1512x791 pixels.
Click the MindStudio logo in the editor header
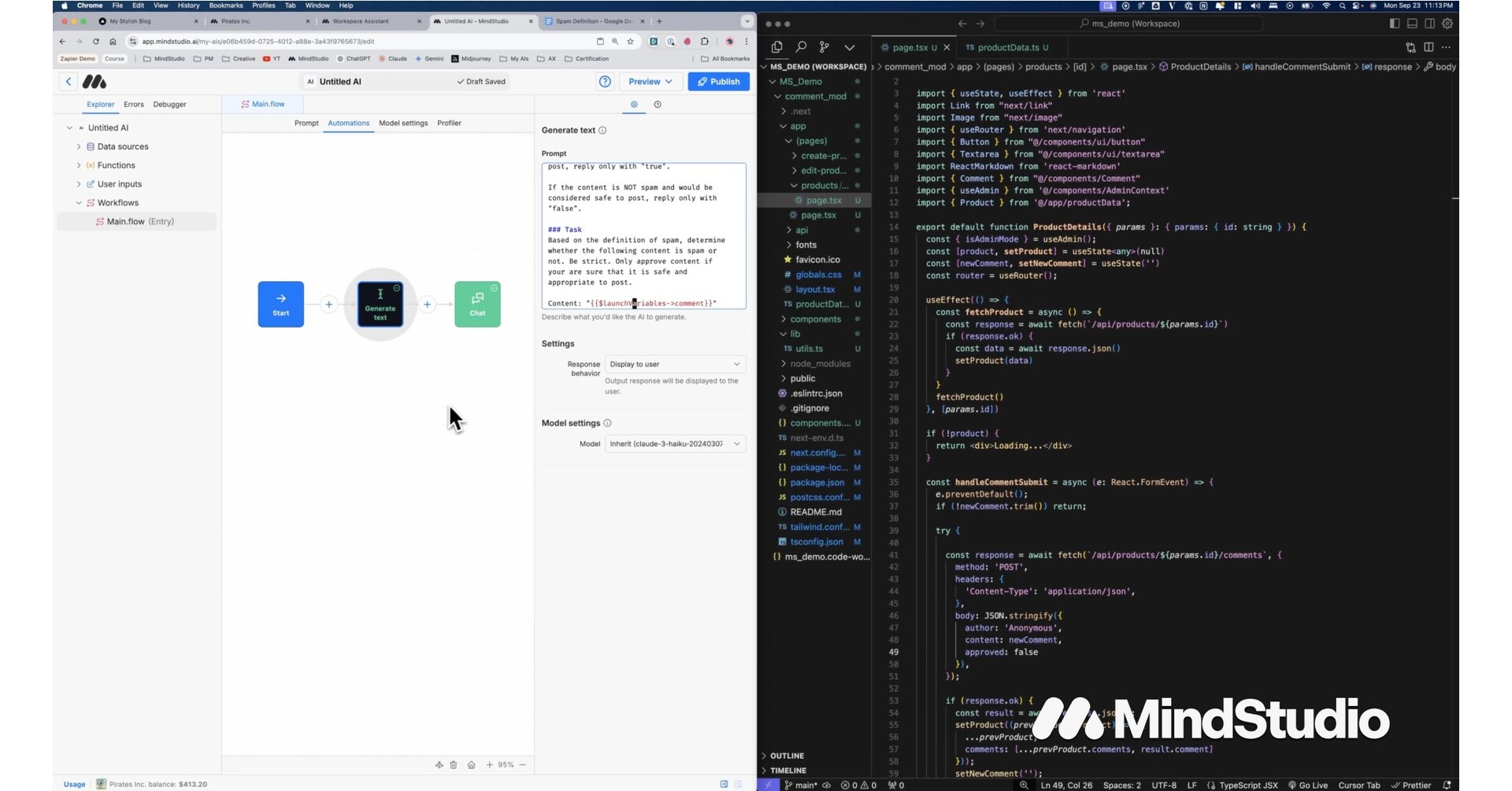pos(94,81)
